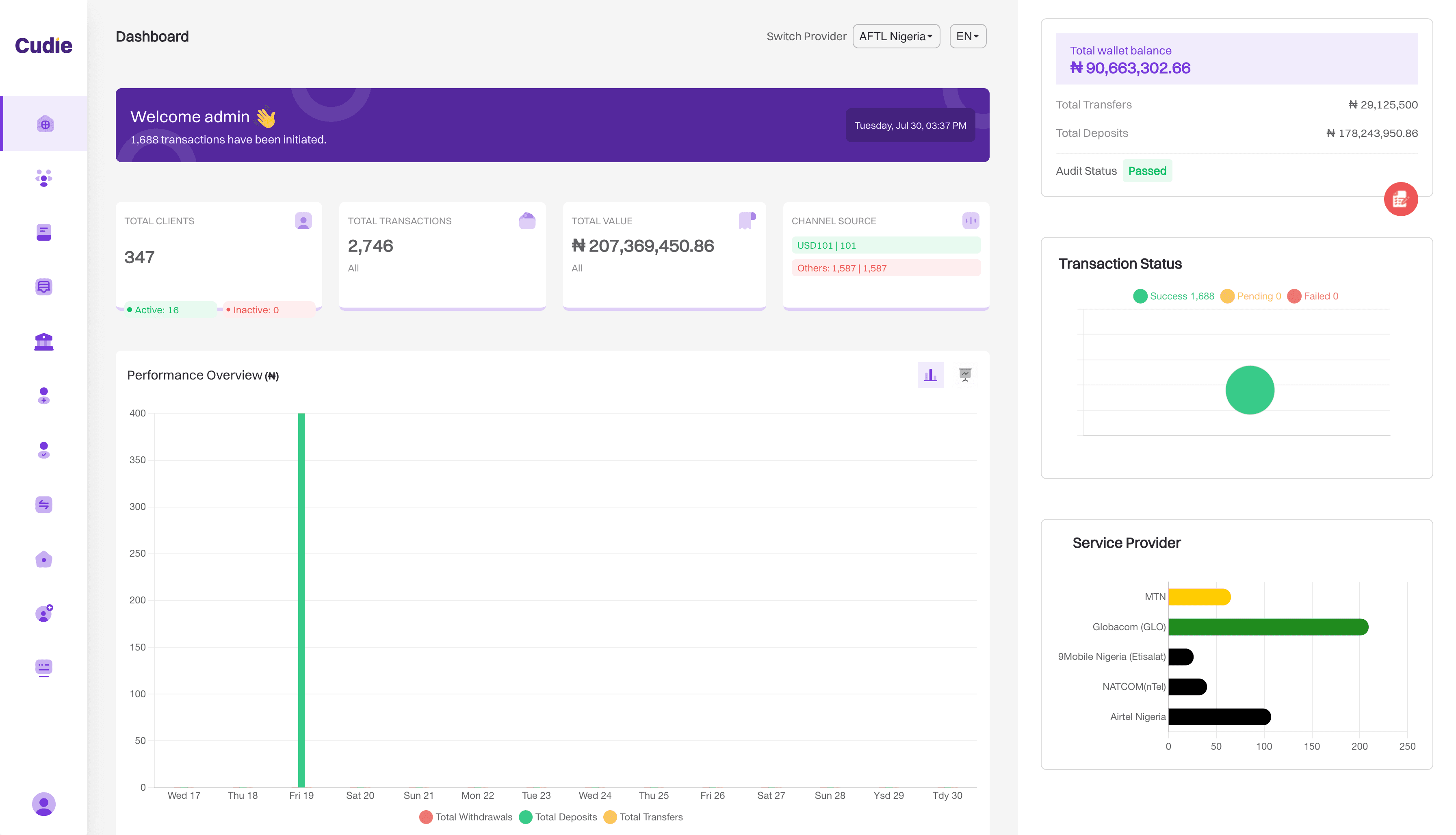Open the profile avatar at sidebar bottom
This screenshot has width=1456, height=835.
(x=43, y=804)
